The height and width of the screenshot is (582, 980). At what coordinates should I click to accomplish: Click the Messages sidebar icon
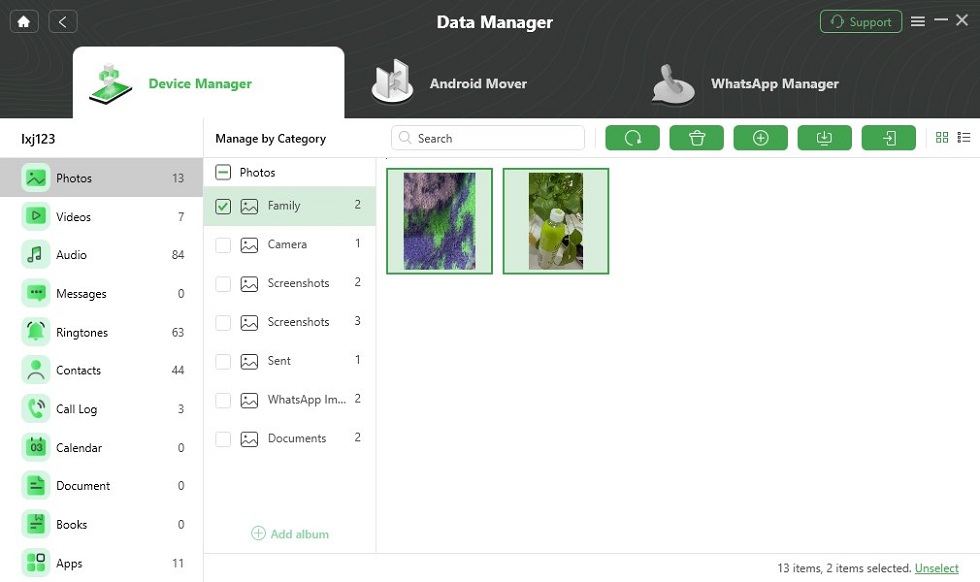tap(36, 293)
